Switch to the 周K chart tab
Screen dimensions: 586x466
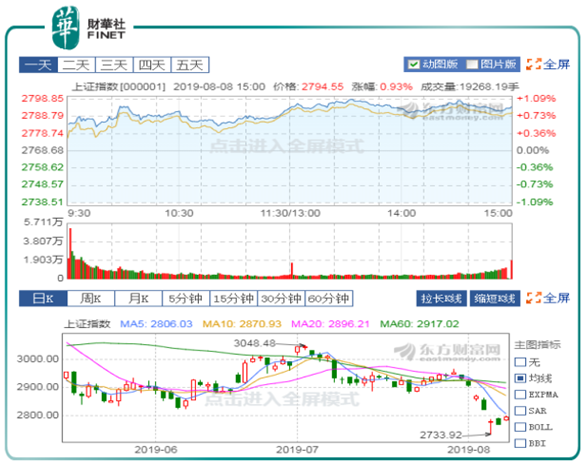tap(91, 299)
